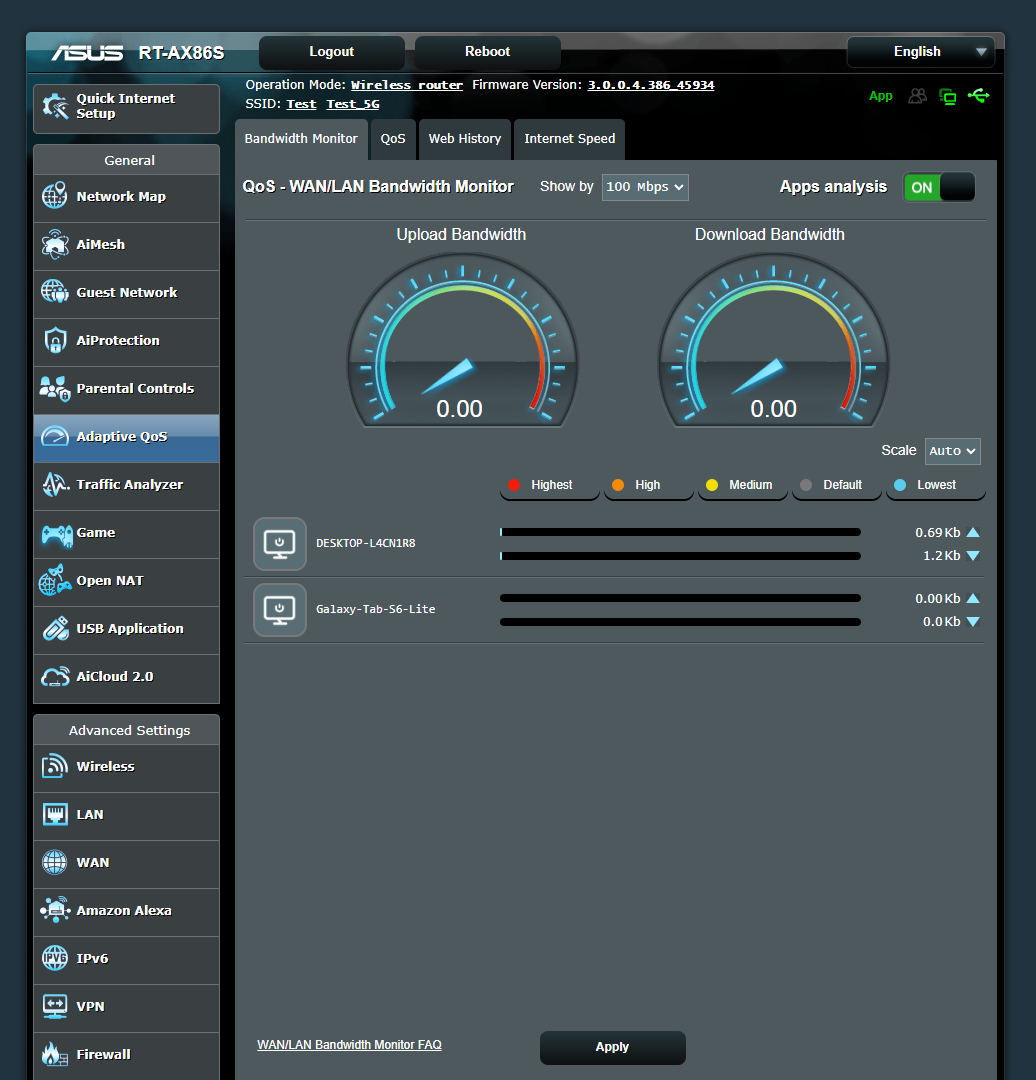Open the Scale dropdown
The image size is (1036, 1080).
click(951, 451)
